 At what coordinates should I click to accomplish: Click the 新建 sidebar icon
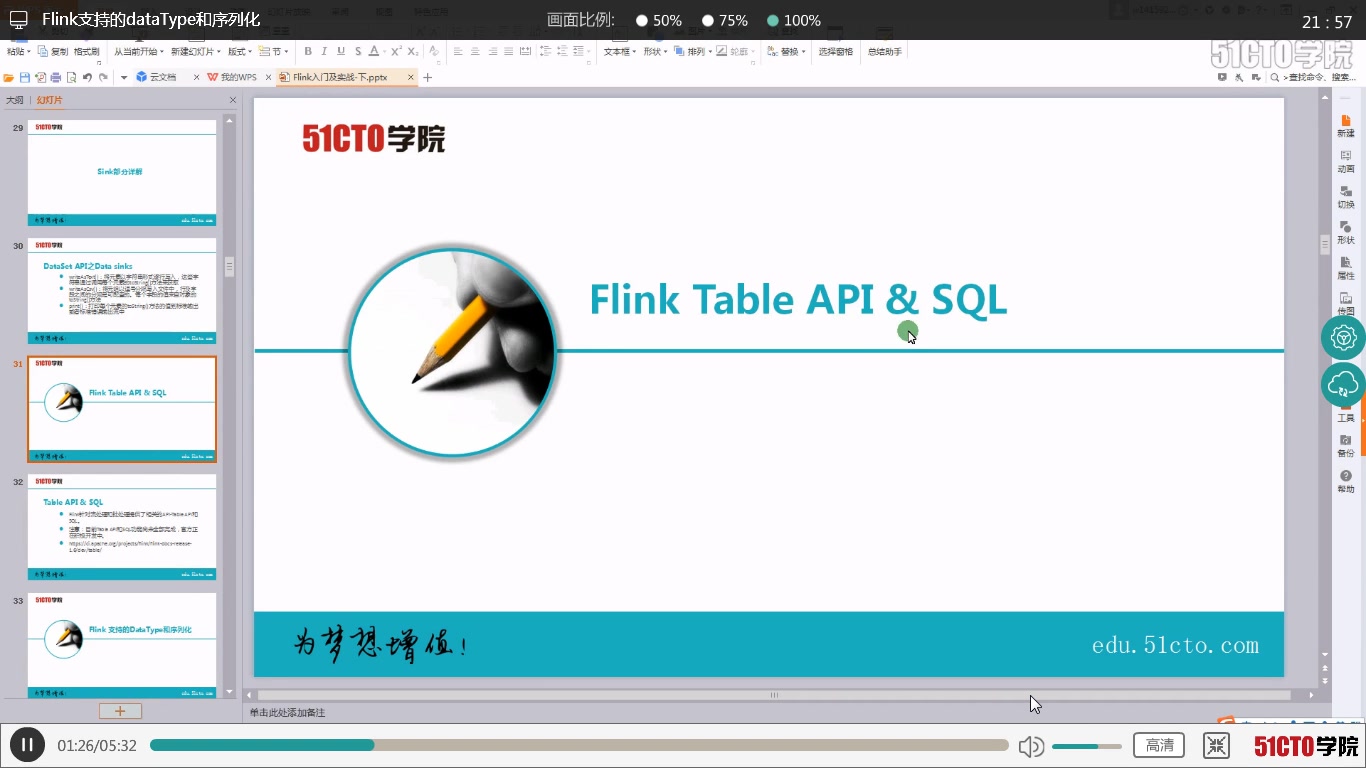pyautogui.click(x=1346, y=126)
